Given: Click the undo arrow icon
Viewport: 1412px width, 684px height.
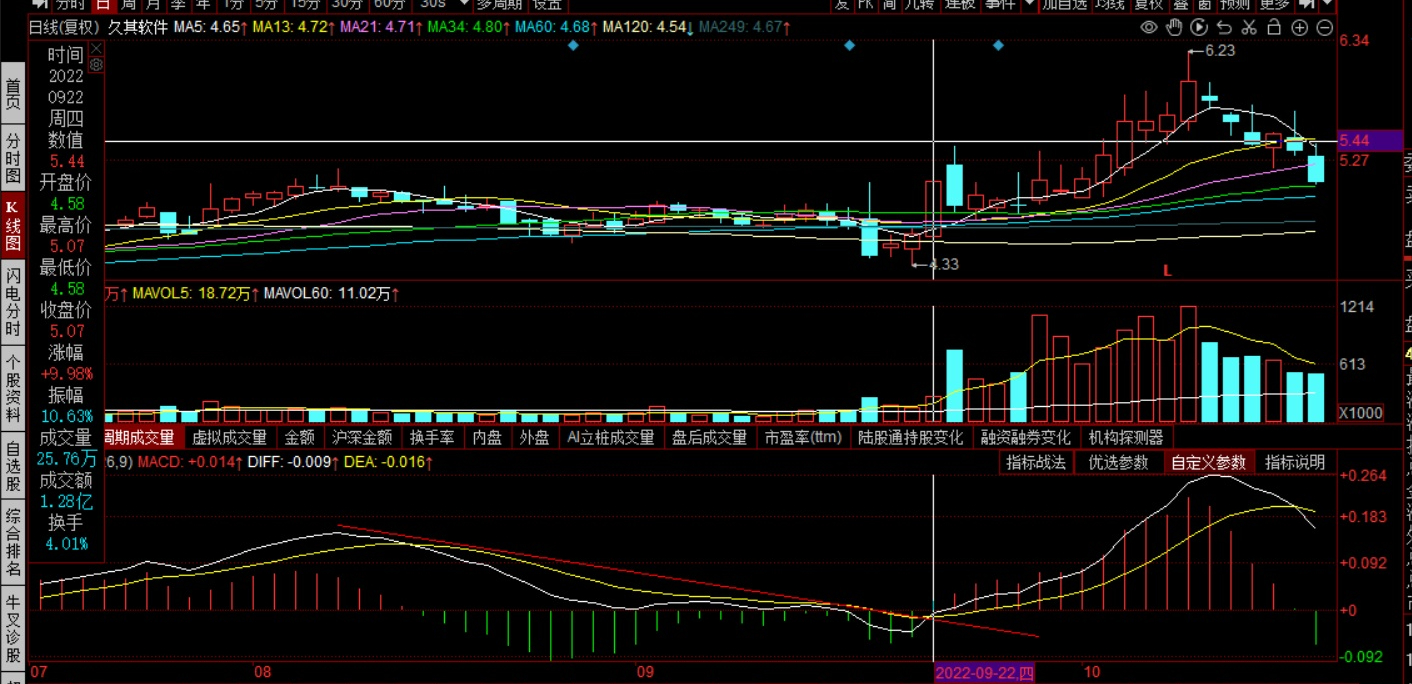Looking at the screenshot, I should coord(1224,27).
